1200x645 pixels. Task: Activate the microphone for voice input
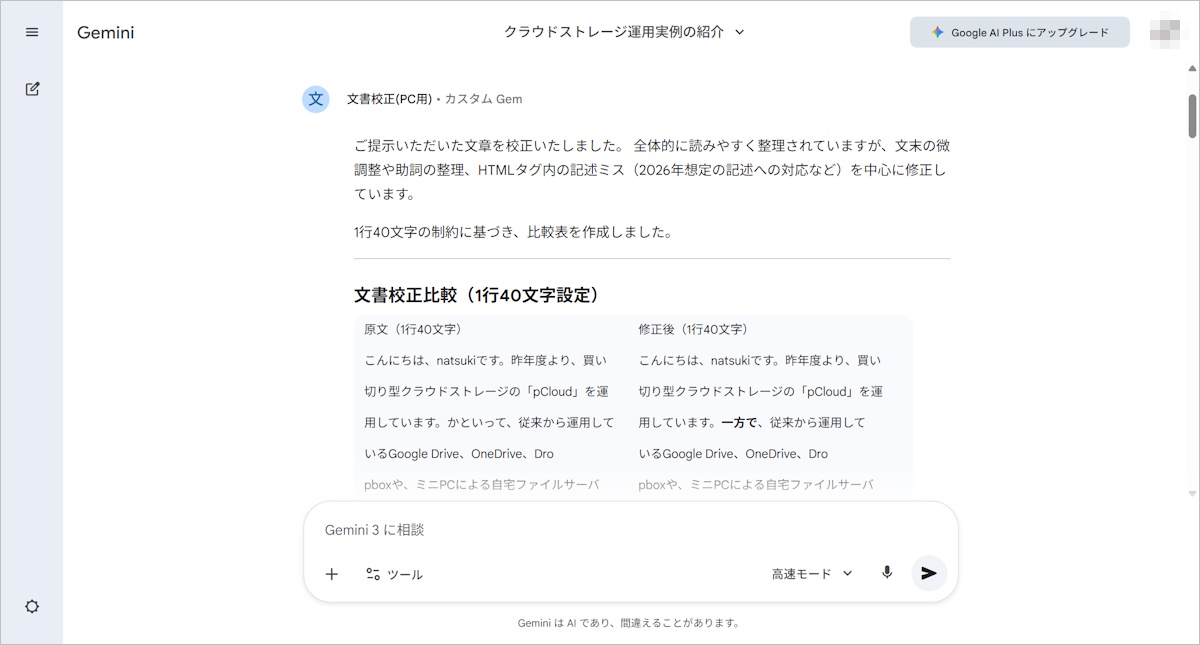tap(886, 573)
